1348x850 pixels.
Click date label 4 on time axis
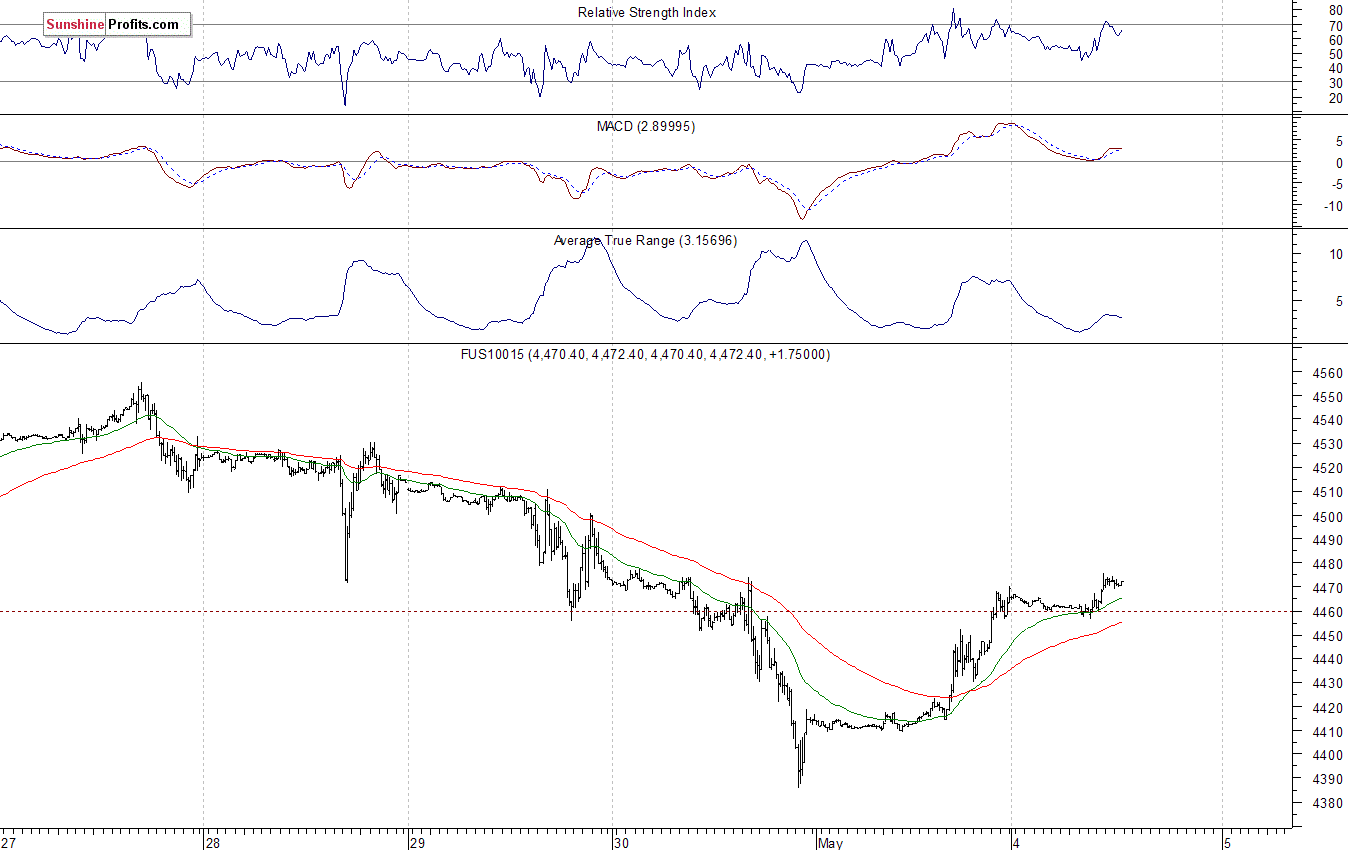1017,843
